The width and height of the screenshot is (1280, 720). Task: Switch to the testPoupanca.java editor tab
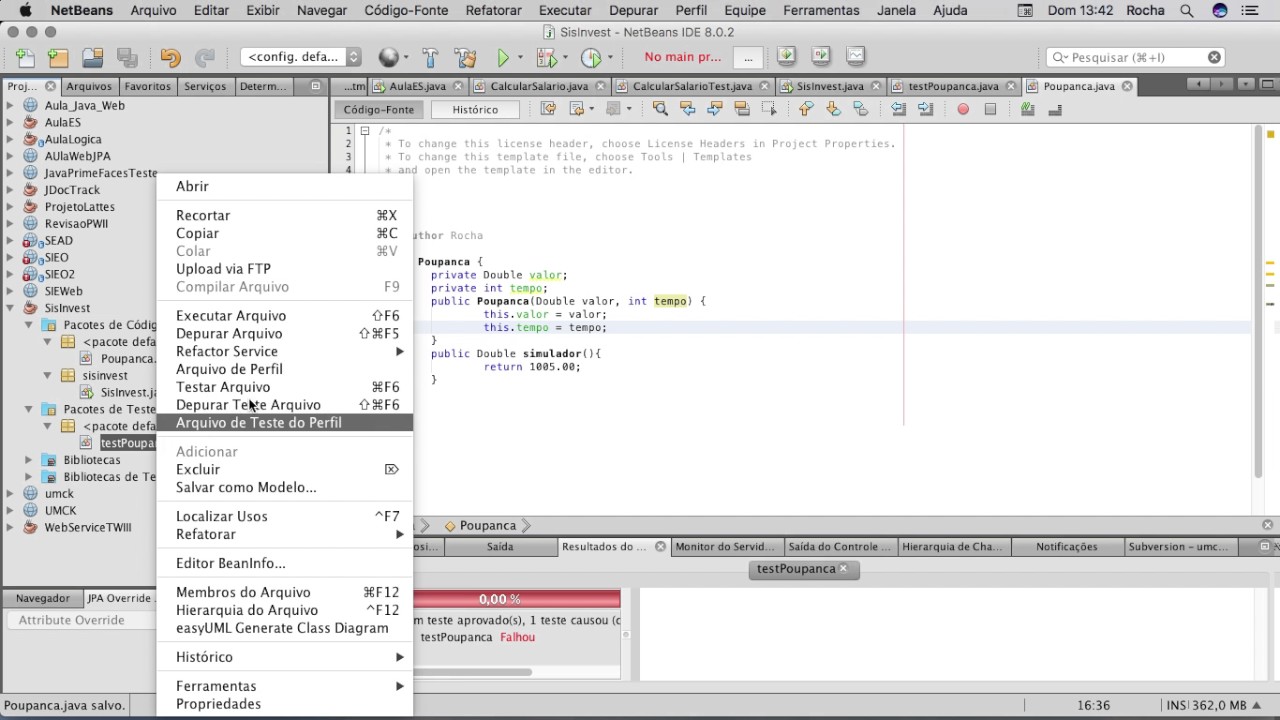(953, 87)
